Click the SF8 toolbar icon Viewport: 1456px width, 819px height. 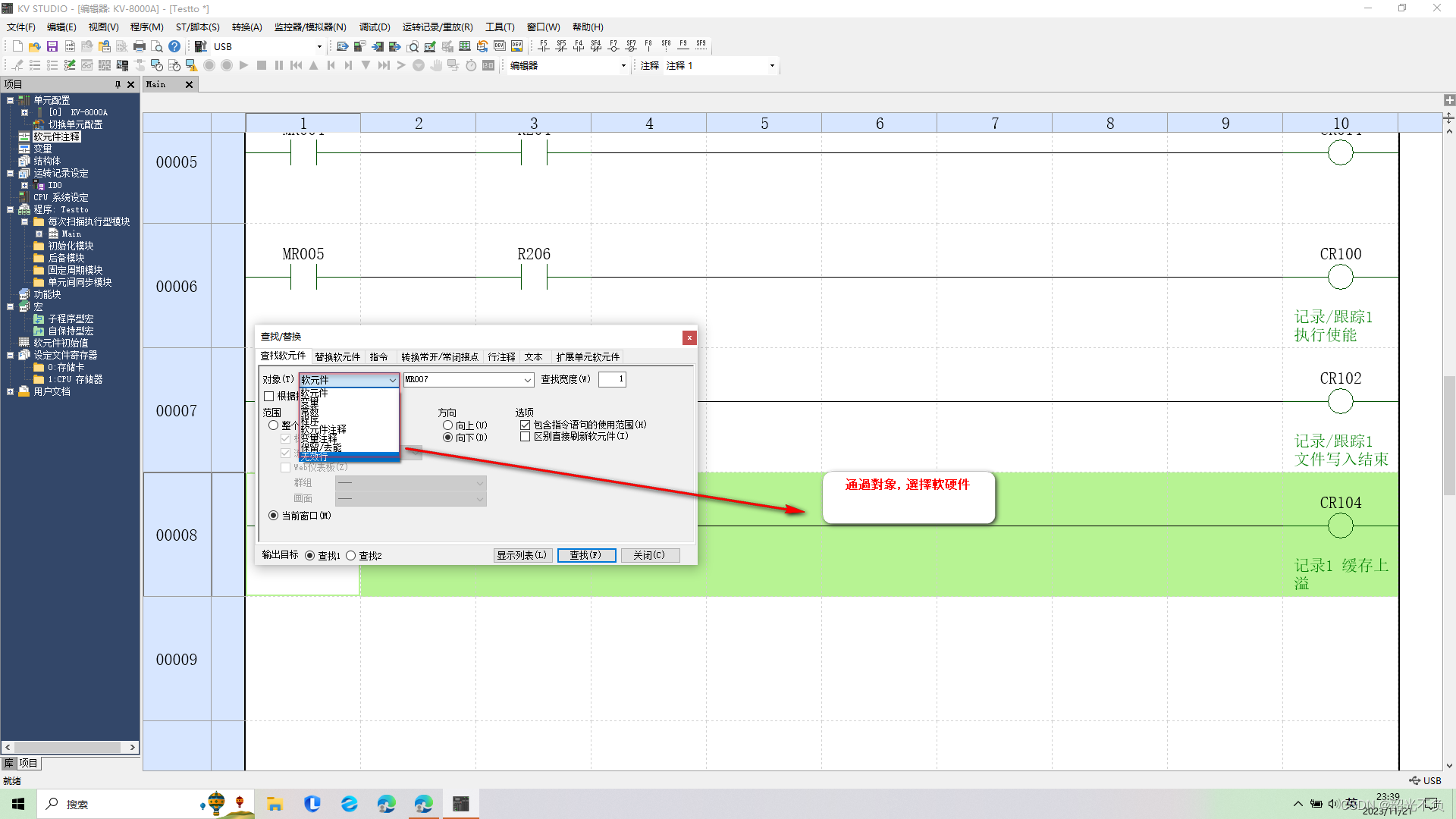point(666,46)
